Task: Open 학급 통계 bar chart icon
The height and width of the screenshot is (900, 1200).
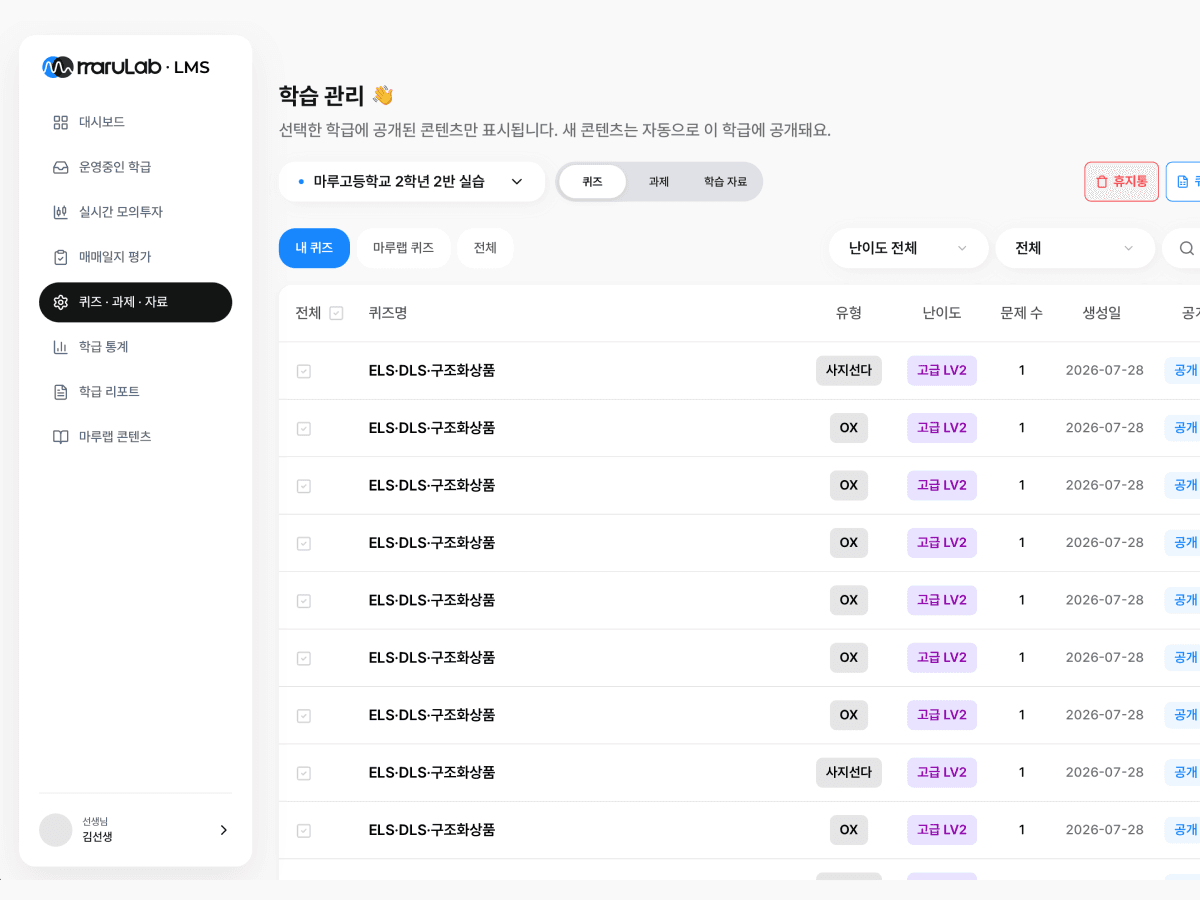Action: click(x=61, y=347)
